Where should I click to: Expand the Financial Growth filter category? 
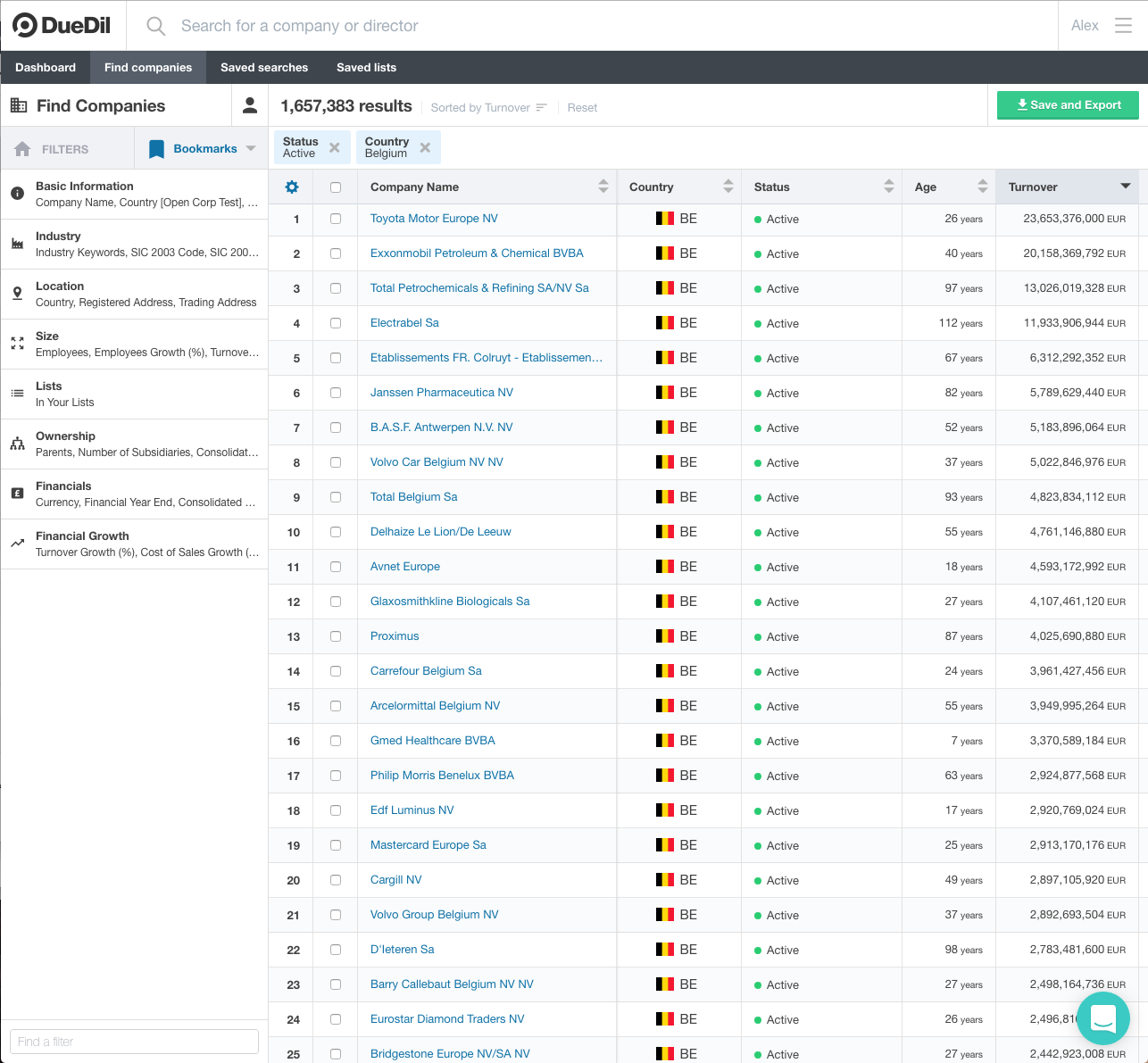pyautogui.click(x=134, y=544)
